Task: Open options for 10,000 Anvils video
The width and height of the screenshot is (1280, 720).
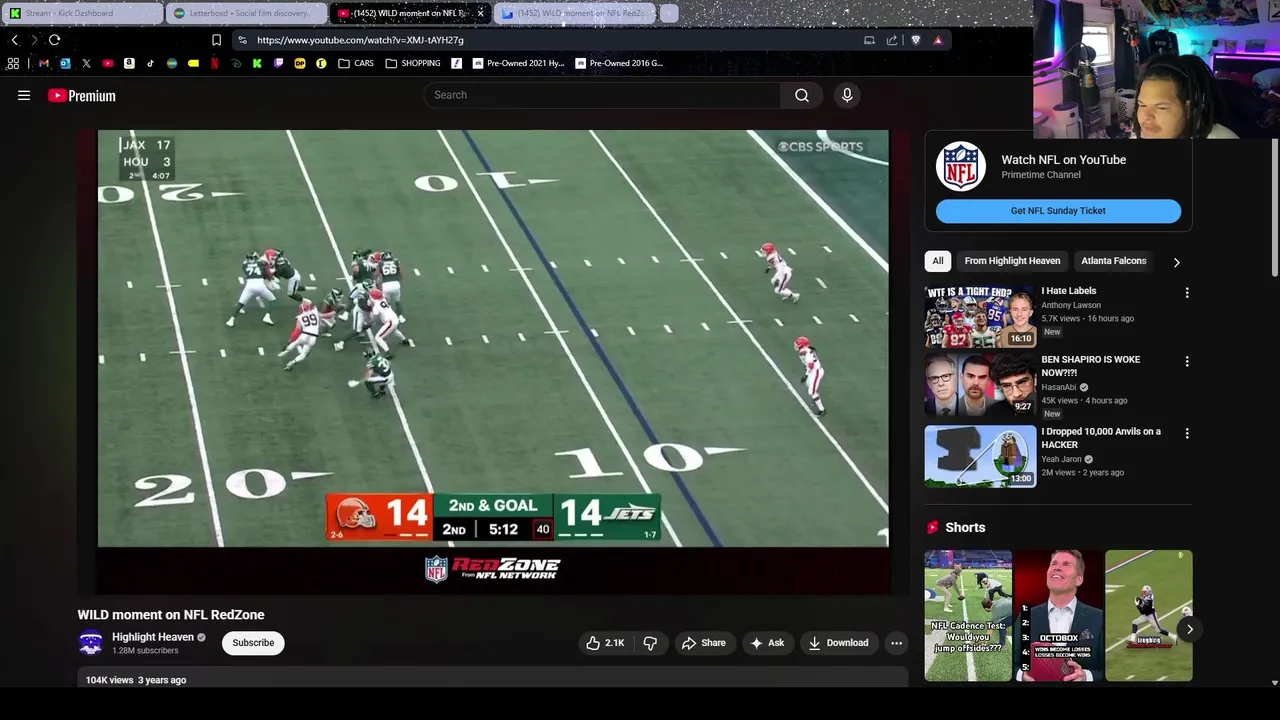Action: tap(1187, 433)
